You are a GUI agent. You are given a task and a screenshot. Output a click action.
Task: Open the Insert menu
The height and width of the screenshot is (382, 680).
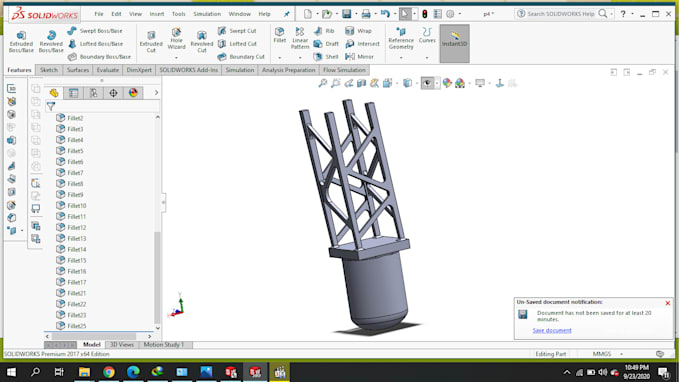pyautogui.click(x=157, y=14)
